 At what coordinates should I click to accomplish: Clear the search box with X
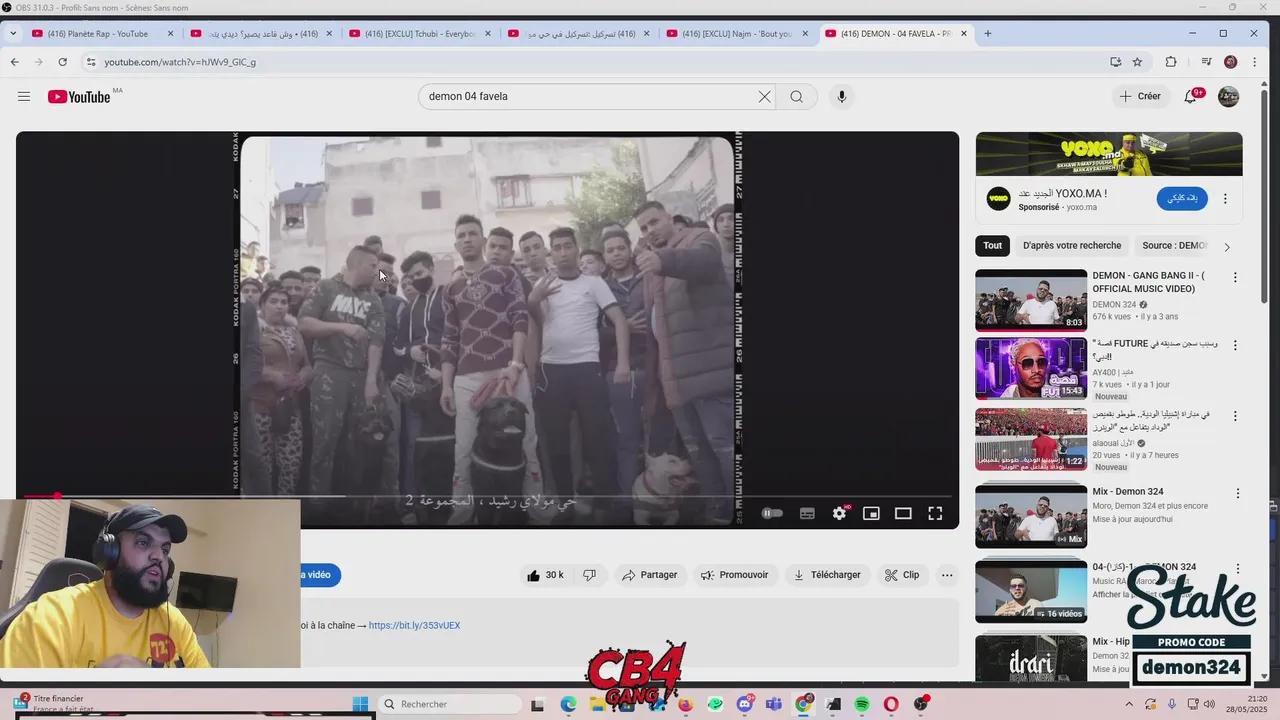(x=764, y=96)
